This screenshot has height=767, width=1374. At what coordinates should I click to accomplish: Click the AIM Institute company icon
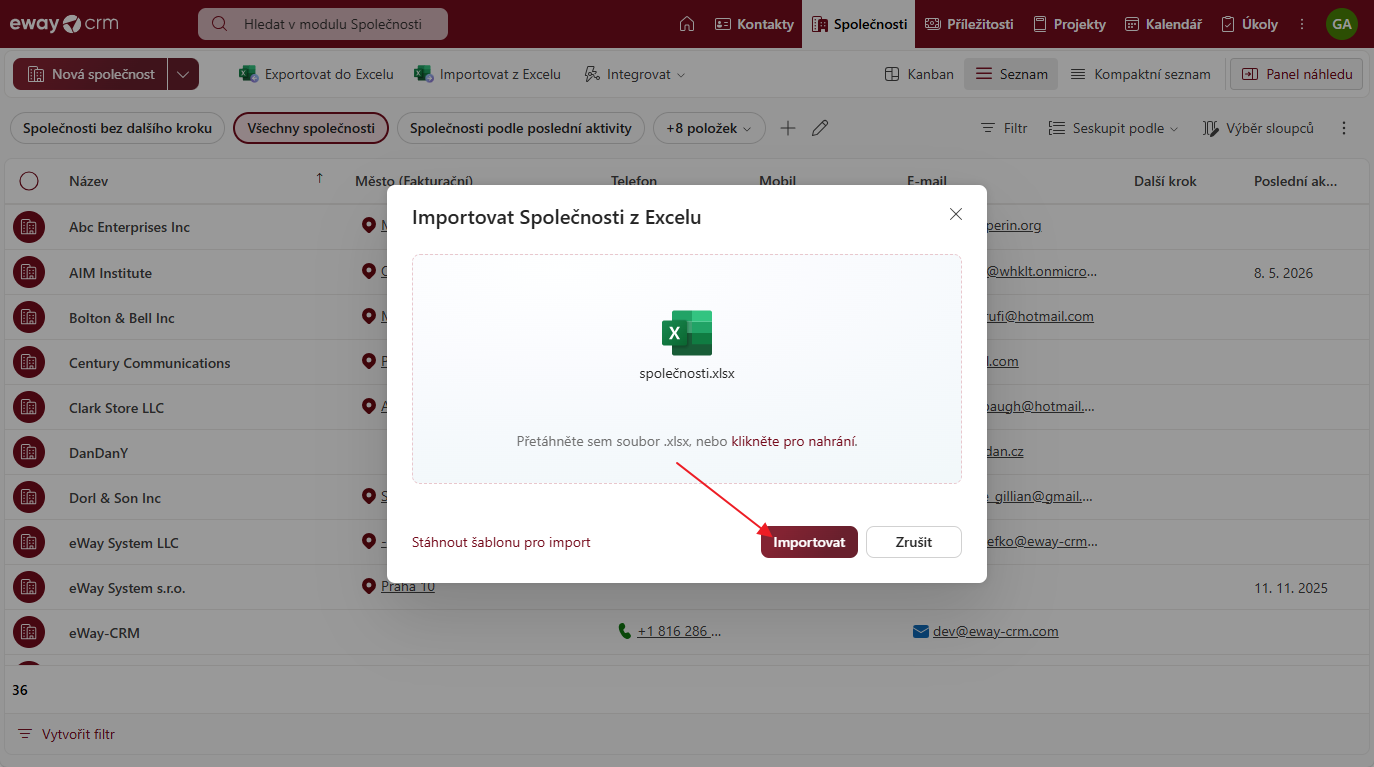pyautogui.click(x=29, y=272)
